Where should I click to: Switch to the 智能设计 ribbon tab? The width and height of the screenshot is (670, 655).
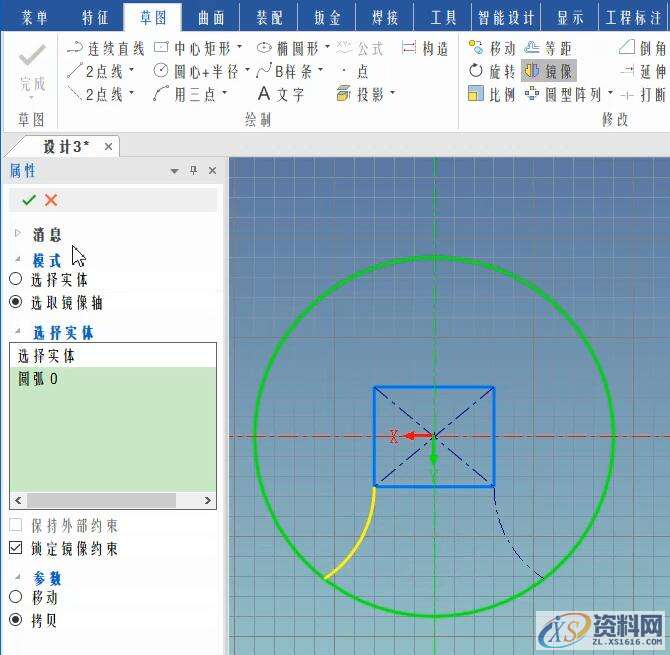coord(506,18)
